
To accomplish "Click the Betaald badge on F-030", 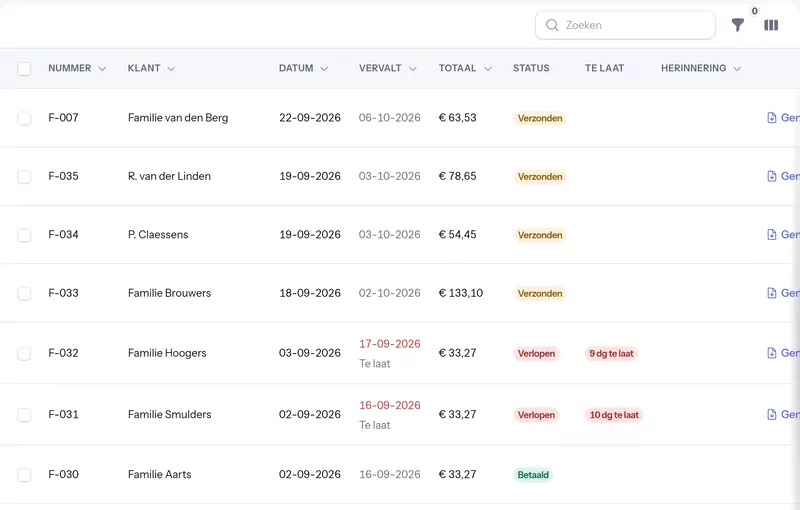I will pyautogui.click(x=533, y=475).
